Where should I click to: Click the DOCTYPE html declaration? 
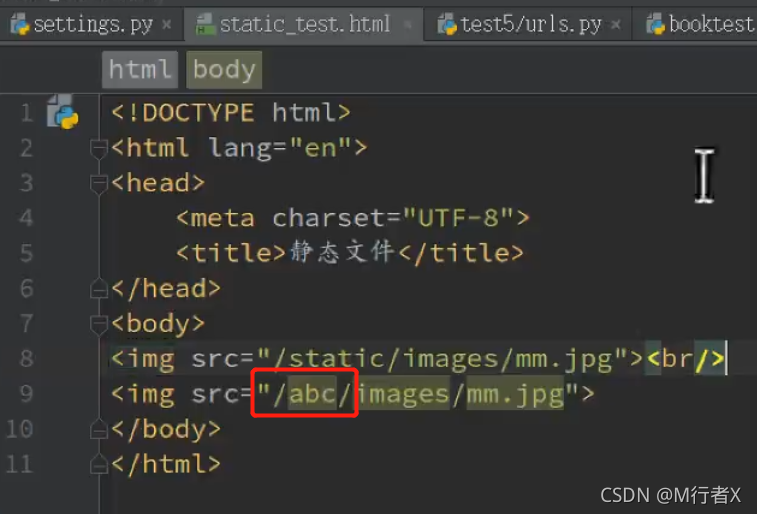coord(231,113)
